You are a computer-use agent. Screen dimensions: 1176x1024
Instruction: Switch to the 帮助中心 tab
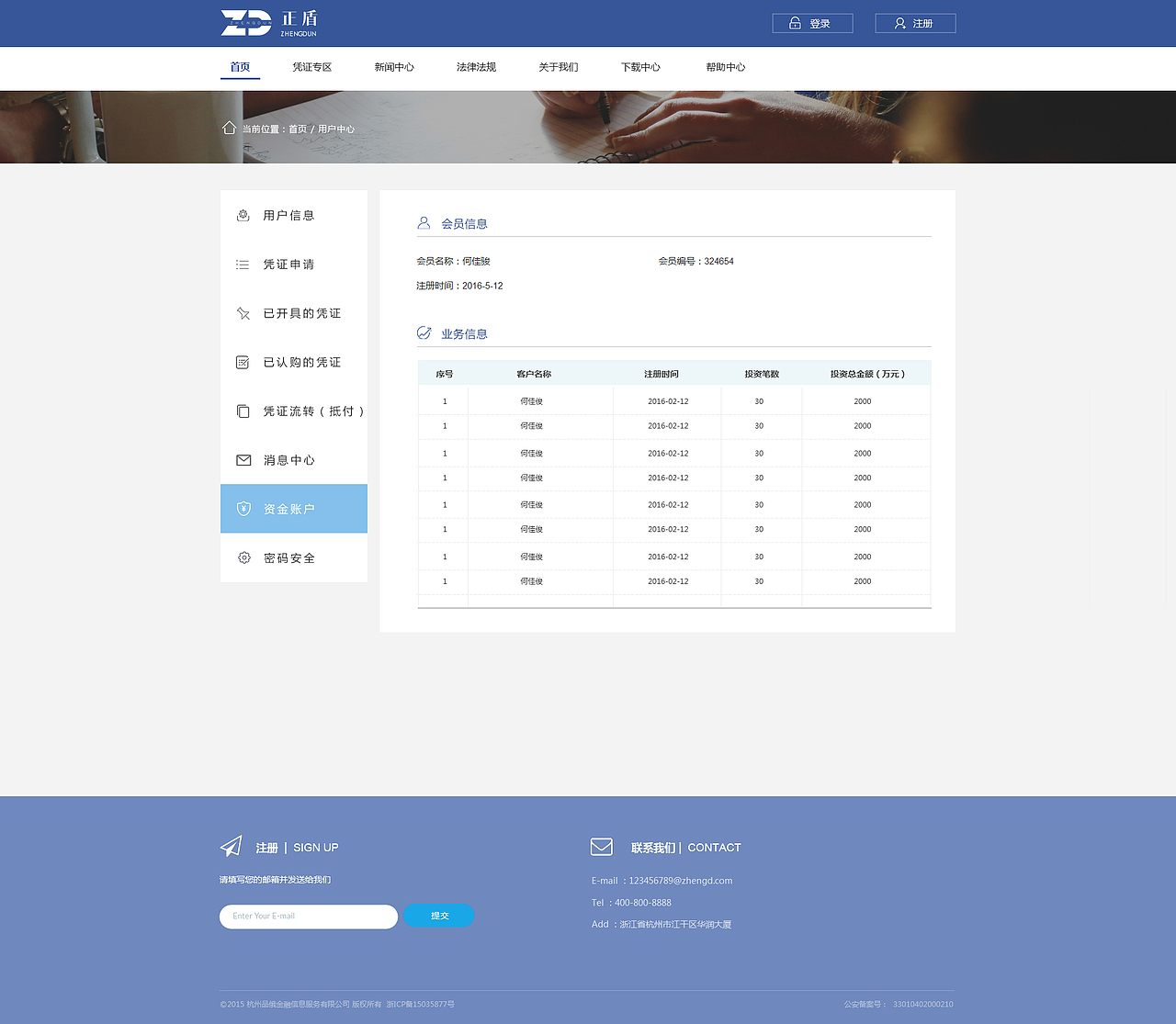coord(726,67)
